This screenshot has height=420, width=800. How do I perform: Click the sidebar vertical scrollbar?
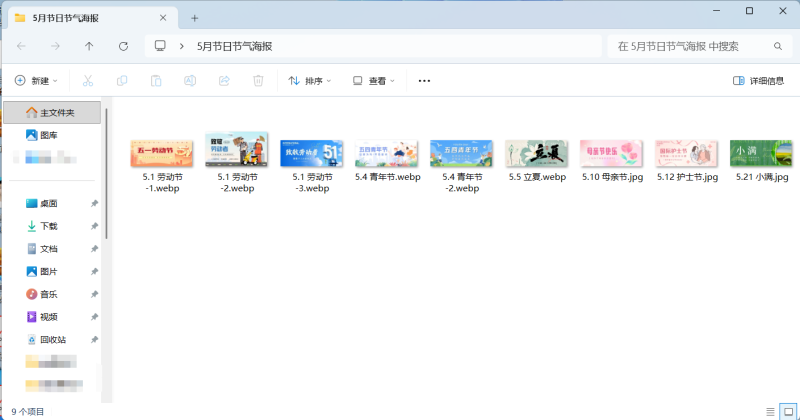pos(107,174)
